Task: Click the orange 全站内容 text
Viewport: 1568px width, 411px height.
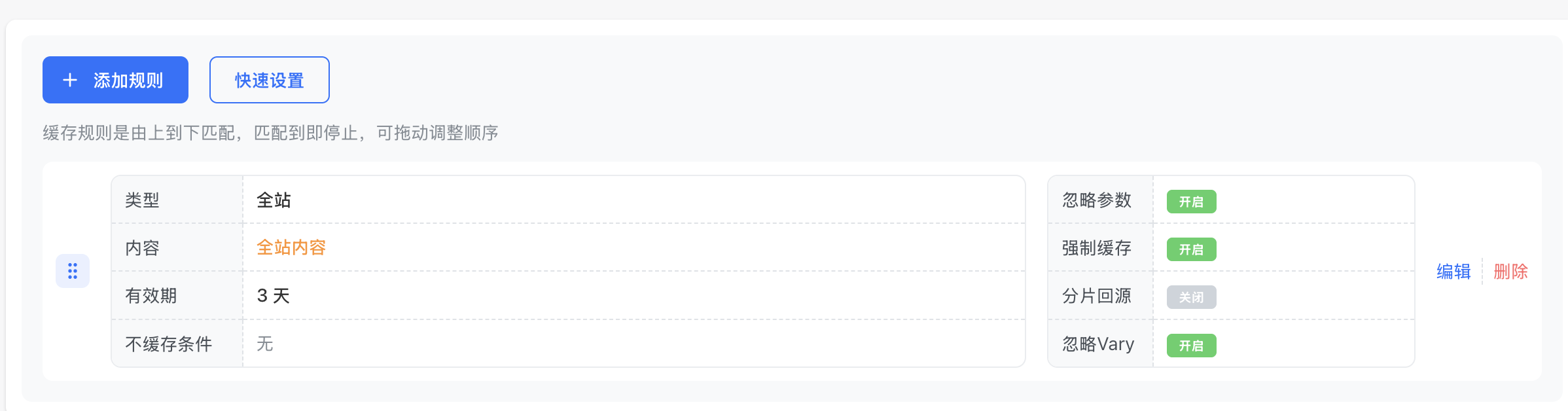Action: (291, 247)
